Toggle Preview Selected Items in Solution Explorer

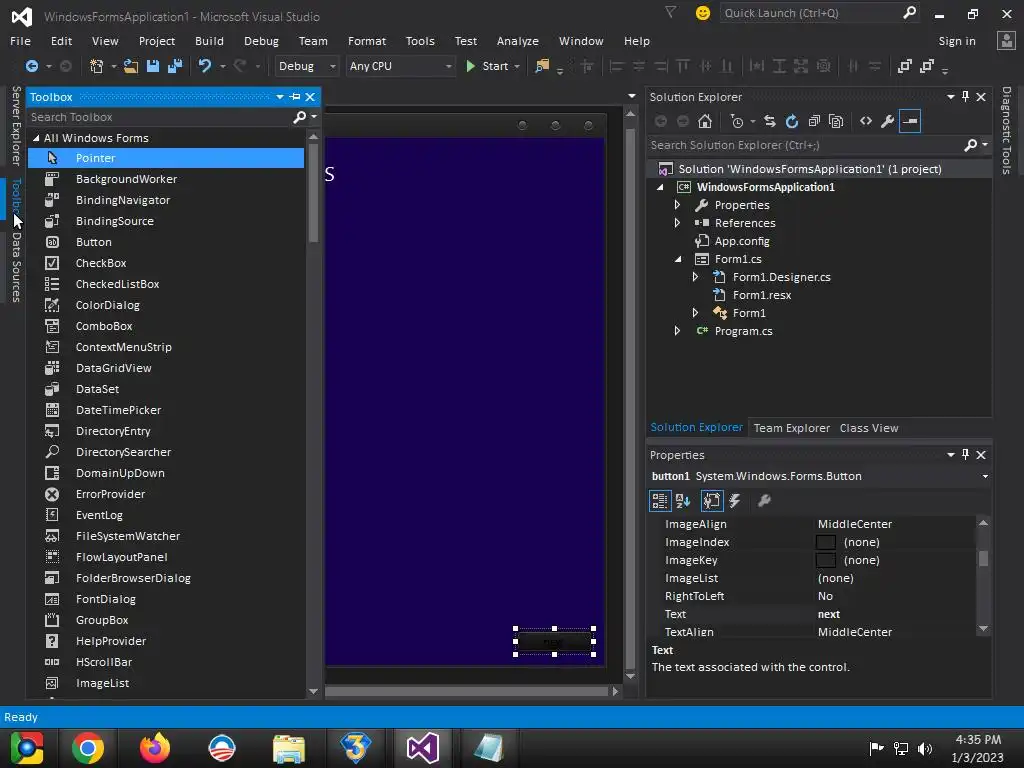(x=910, y=121)
